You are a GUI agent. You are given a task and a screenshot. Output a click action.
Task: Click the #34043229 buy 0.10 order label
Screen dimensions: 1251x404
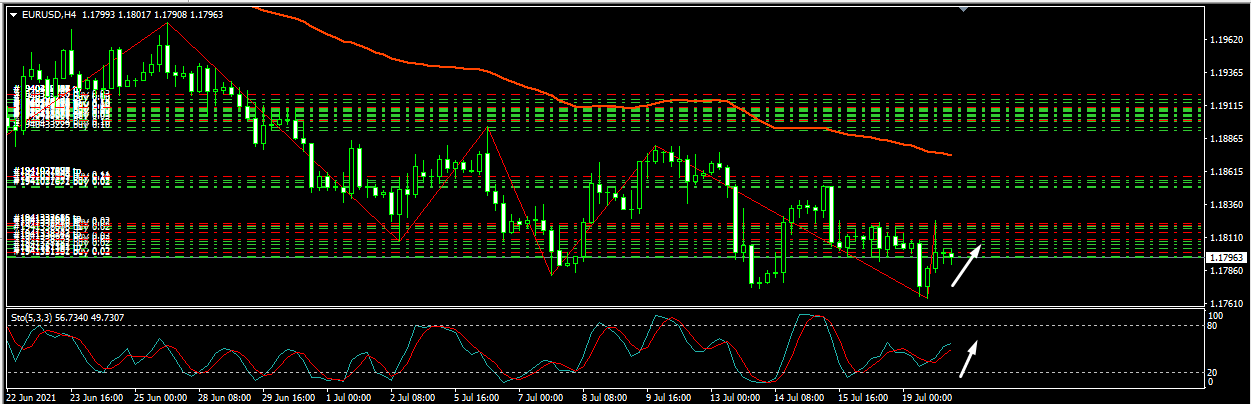tap(60, 124)
